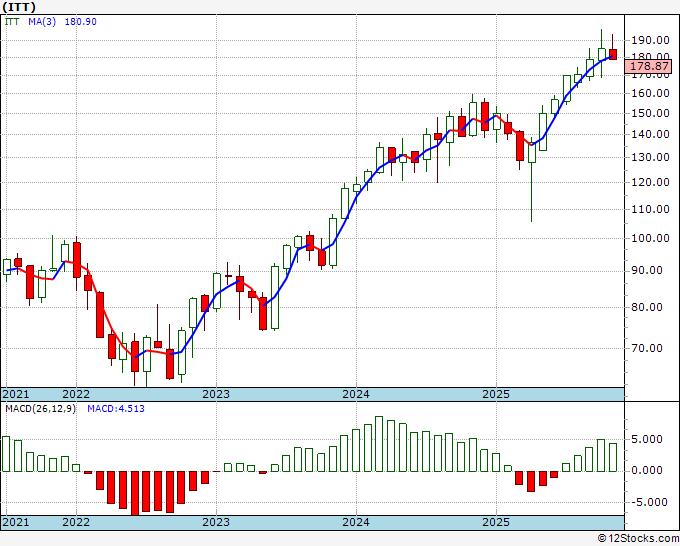Select the MACD(26,12,9) indicator label
Viewport: 680px width, 546px height.
40,409
